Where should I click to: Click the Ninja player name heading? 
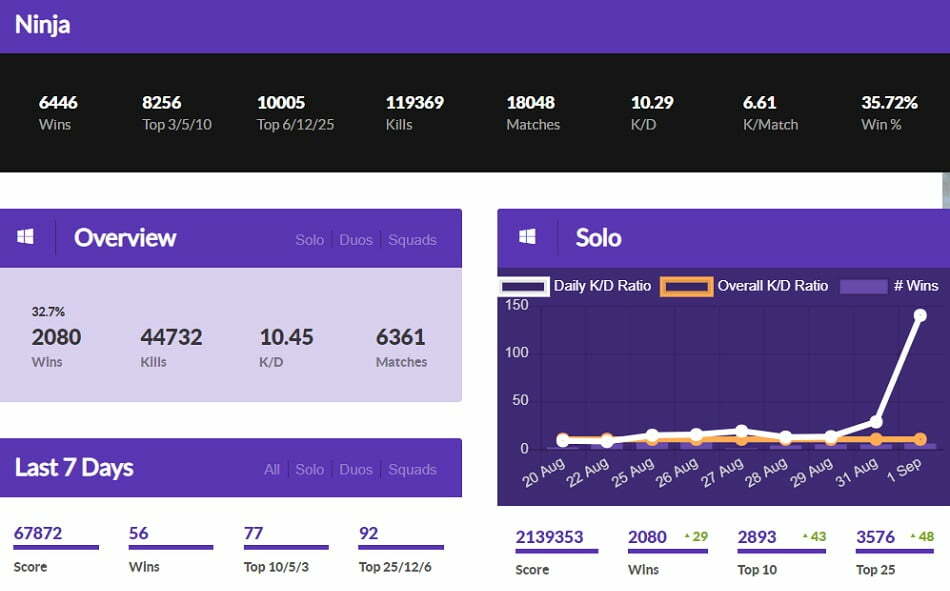[42, 25]
